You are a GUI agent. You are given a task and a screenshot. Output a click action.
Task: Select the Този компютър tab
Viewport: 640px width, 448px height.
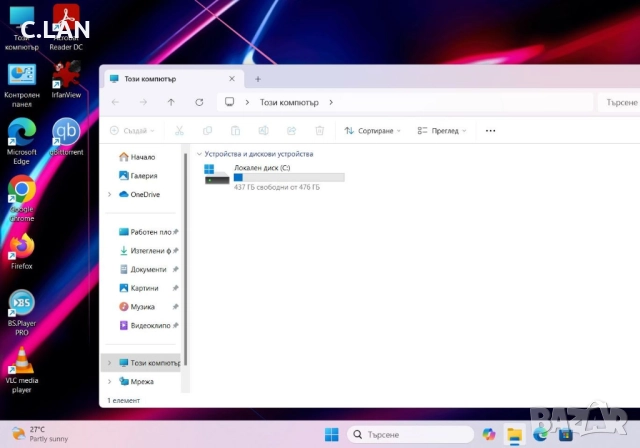(170, 78)
